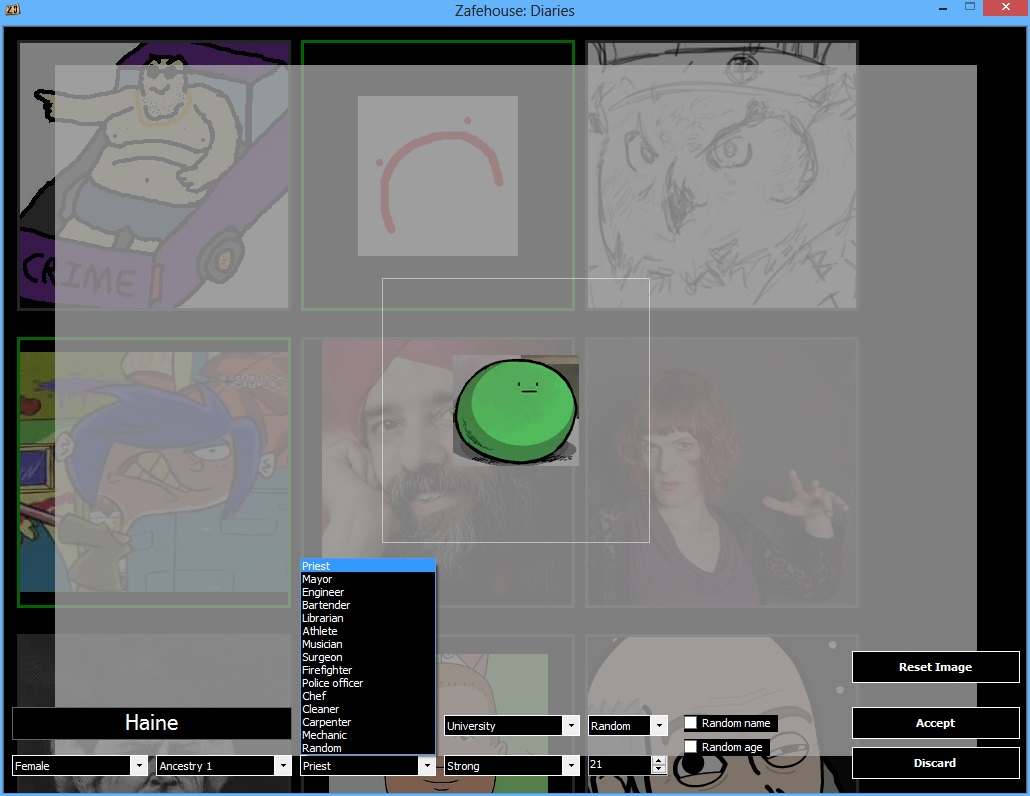The image size is (1030, 796).
Task: Select the shirtless man crime car portrait
Action: [154, 175]
